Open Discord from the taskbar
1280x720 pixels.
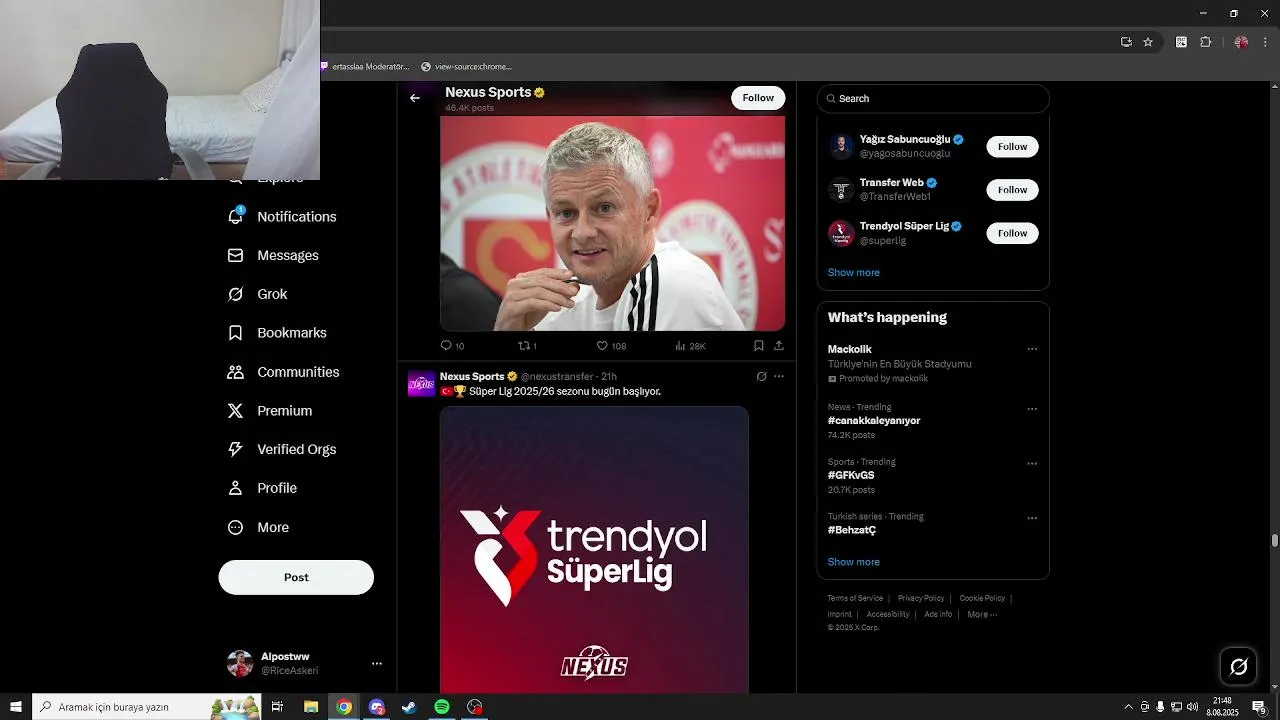[x=376, y=707]
